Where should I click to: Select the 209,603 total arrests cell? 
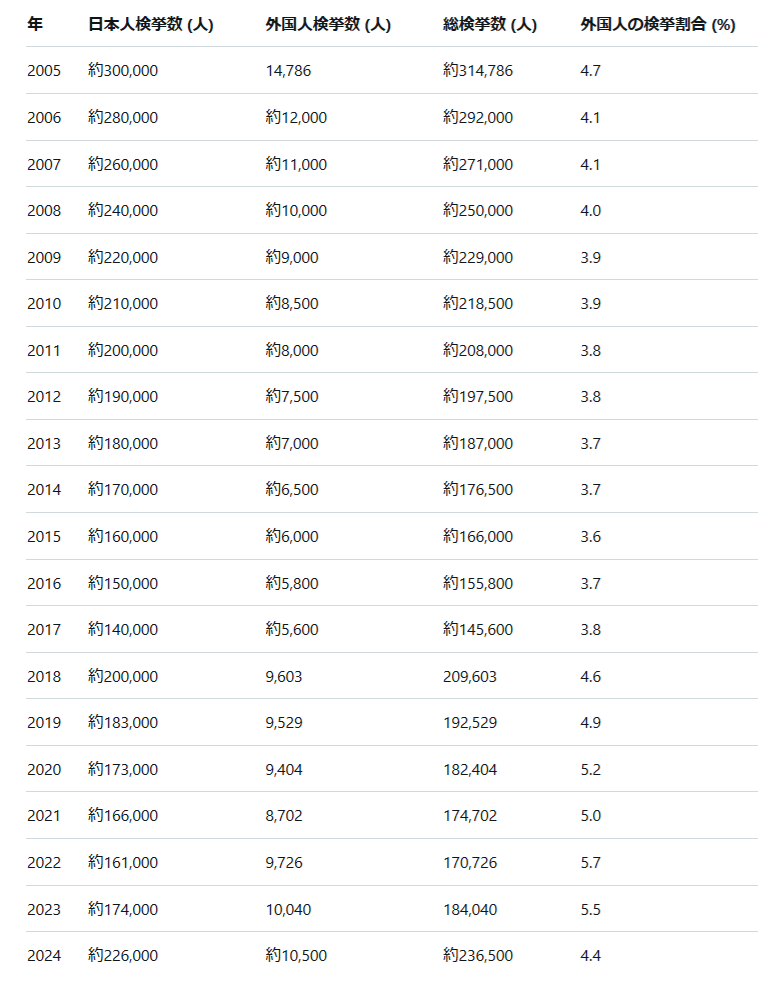469,677
